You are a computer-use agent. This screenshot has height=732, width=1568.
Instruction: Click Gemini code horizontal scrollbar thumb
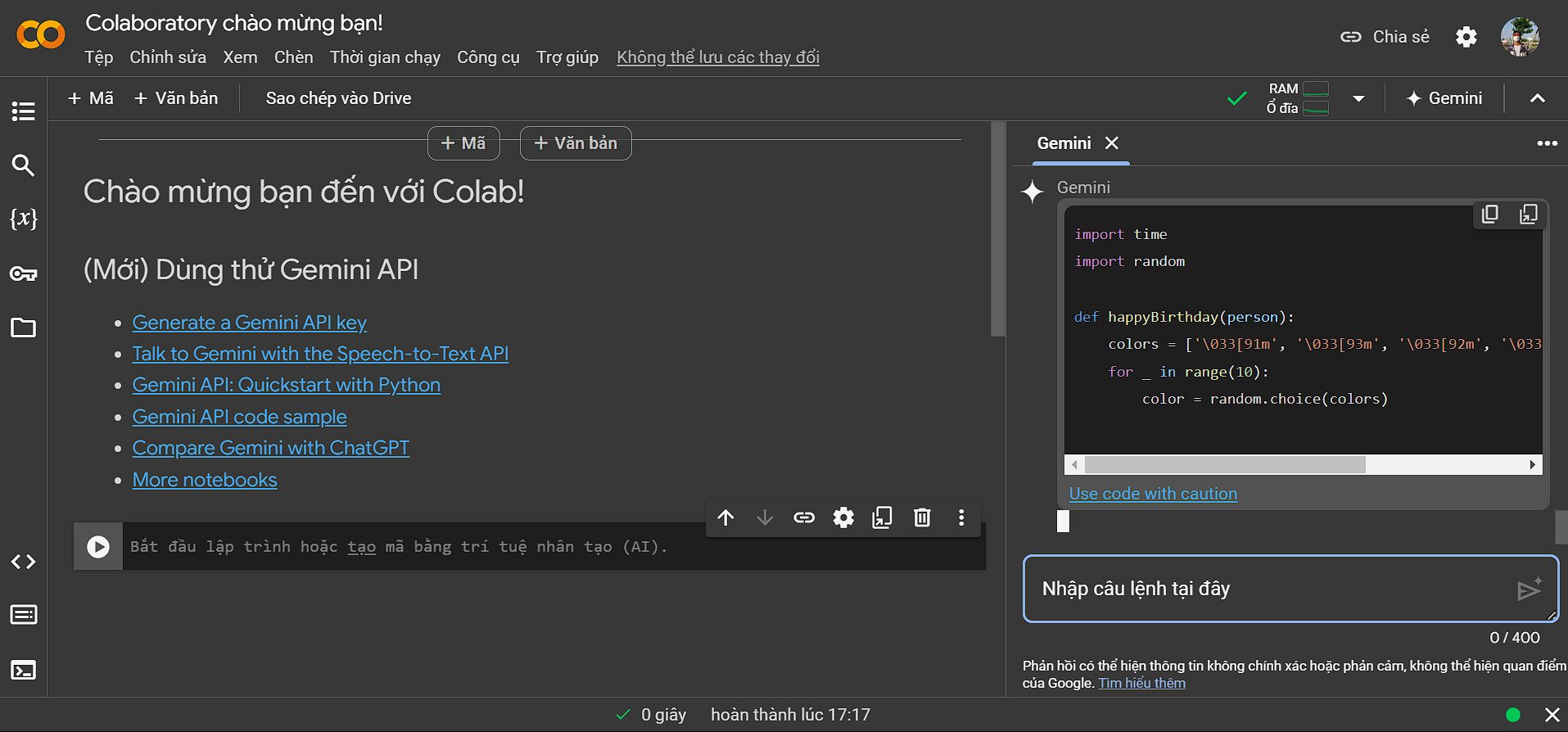pyautogui.click(x=1225, y=465)
